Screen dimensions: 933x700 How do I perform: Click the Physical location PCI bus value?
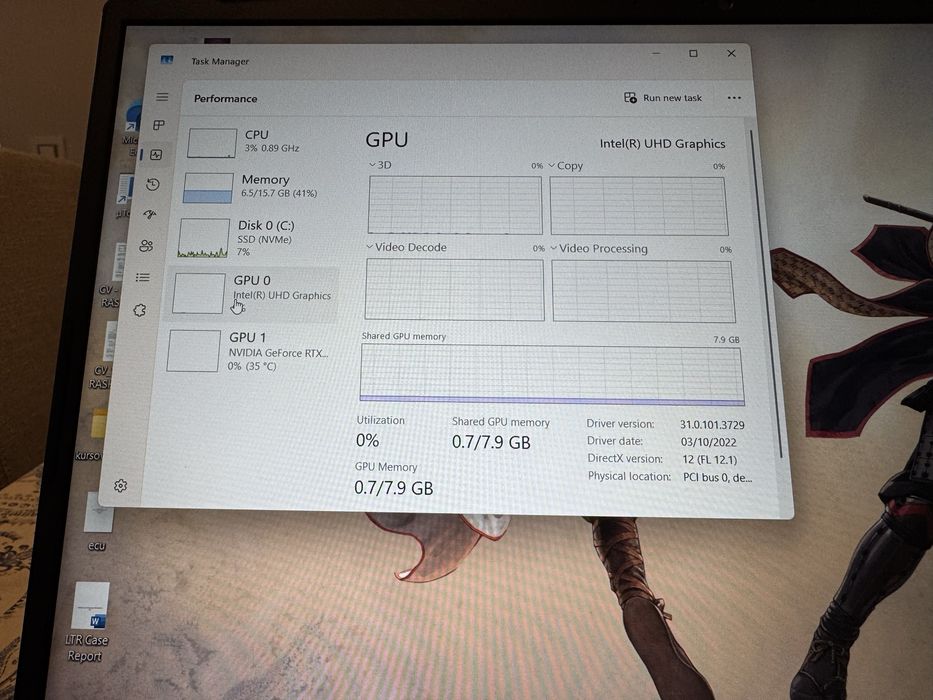[x=718, y=477]
